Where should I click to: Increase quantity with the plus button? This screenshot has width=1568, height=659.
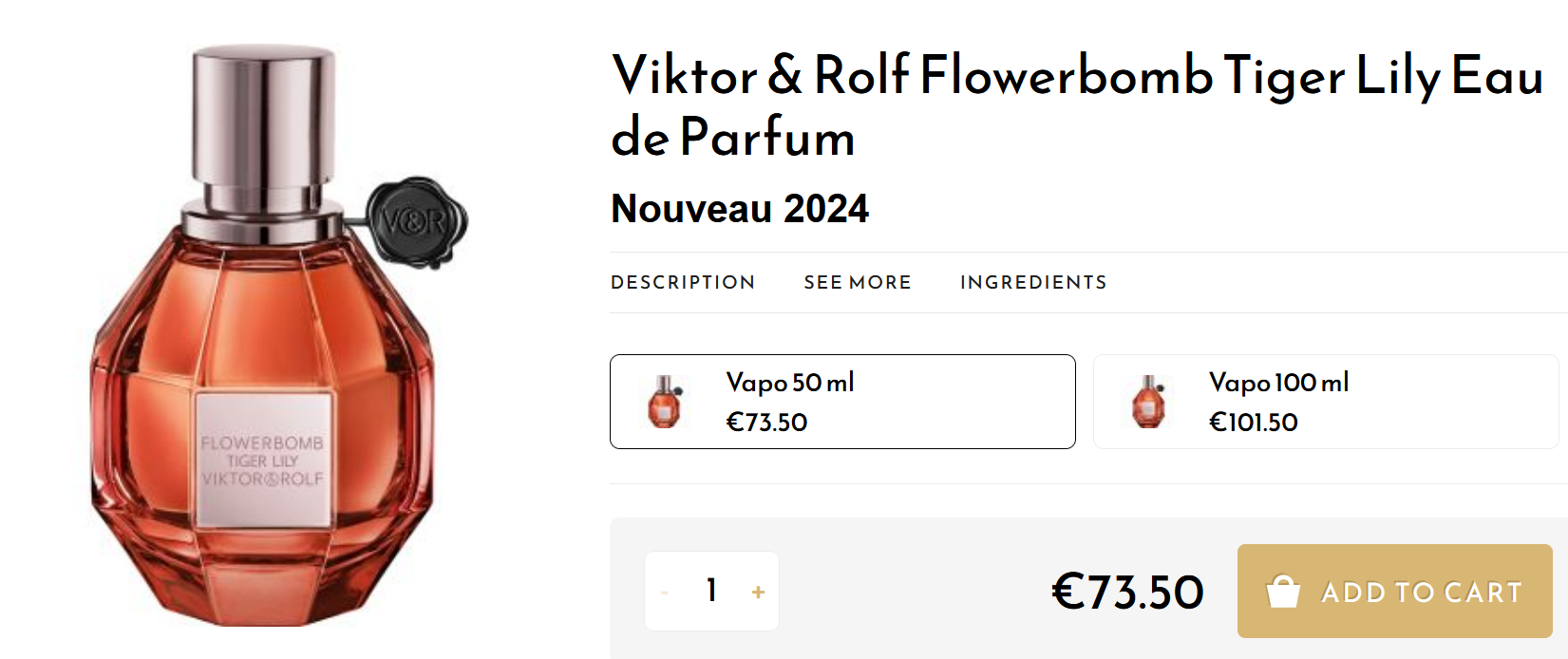pos(758,593)
